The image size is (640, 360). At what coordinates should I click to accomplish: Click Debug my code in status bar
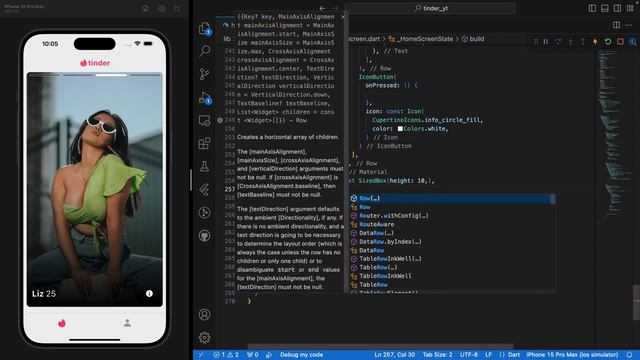[301, 355]
